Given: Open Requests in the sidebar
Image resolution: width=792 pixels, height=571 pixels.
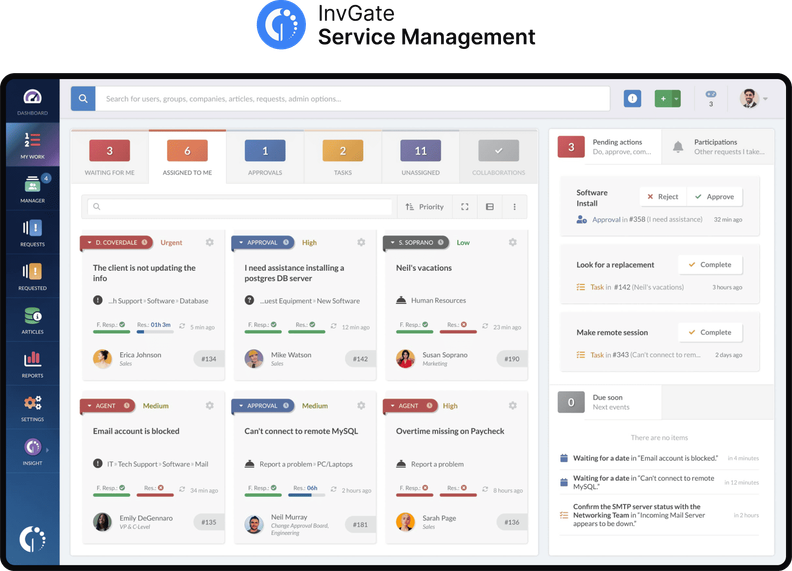Looking at the screenshot, I should [32, 232].
